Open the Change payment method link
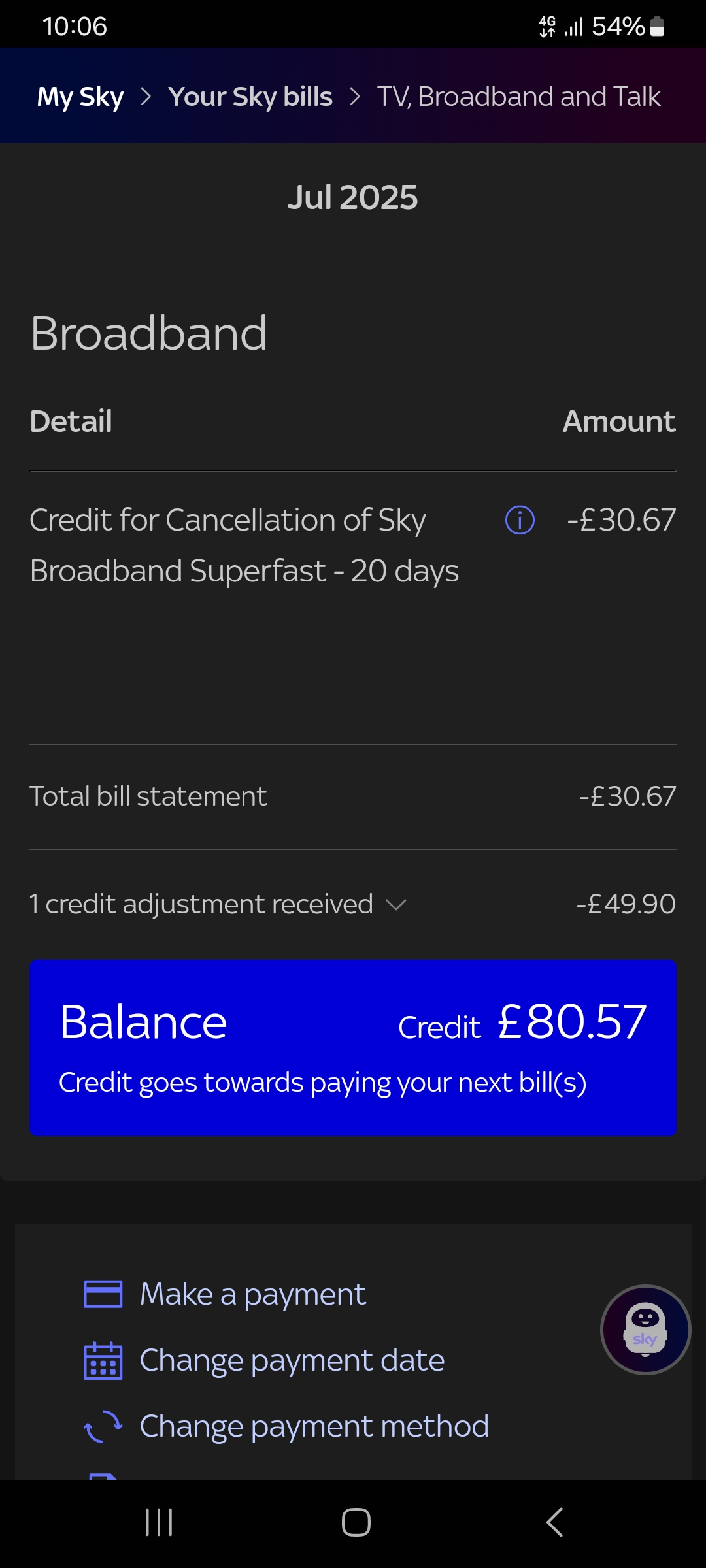The image size is (706, 1568). pyautogui.click(x=314, y=1426)
